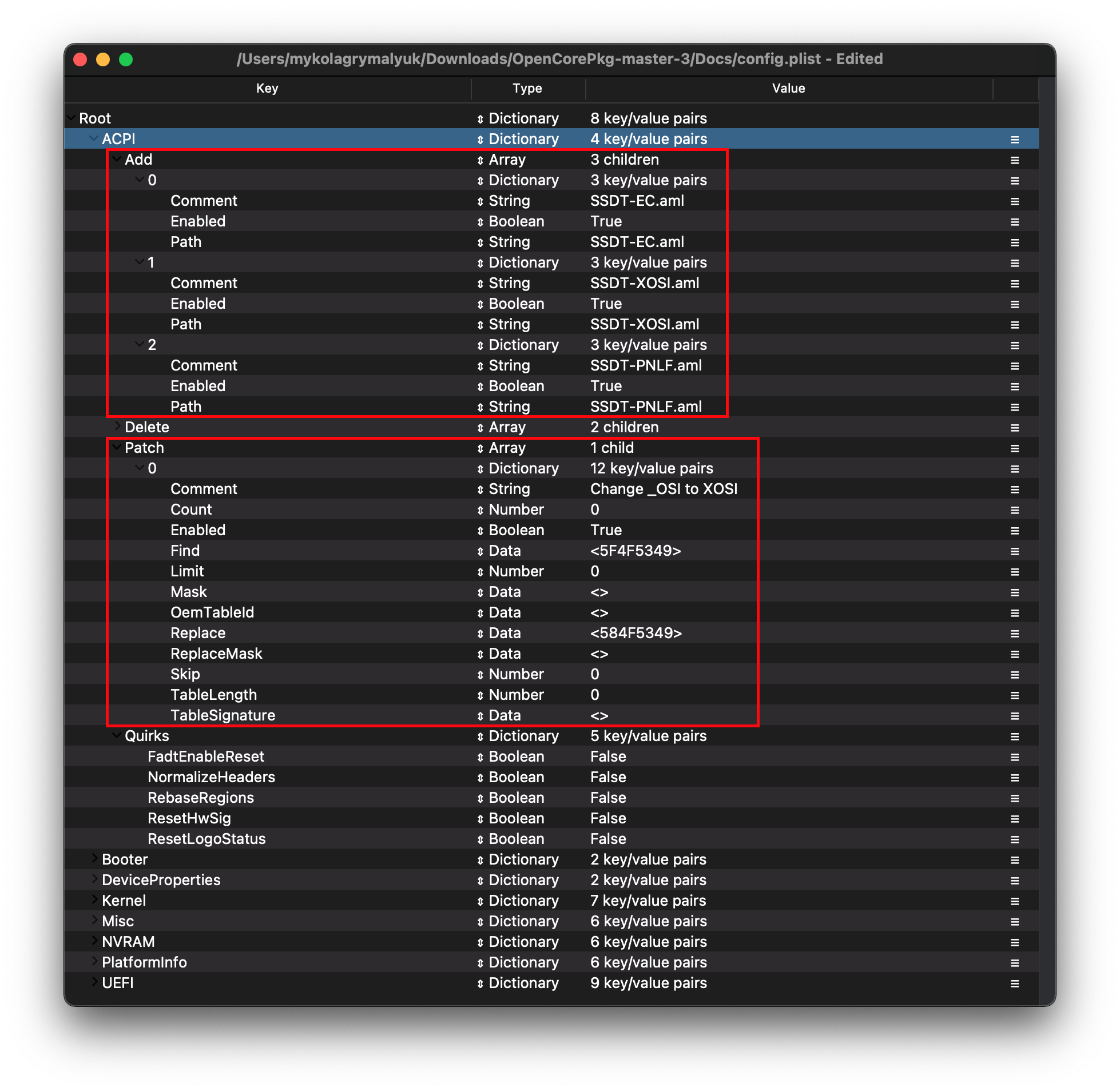Click the row menu icon for Delete row
1120x1091 pixels.
click(1014, 428)
